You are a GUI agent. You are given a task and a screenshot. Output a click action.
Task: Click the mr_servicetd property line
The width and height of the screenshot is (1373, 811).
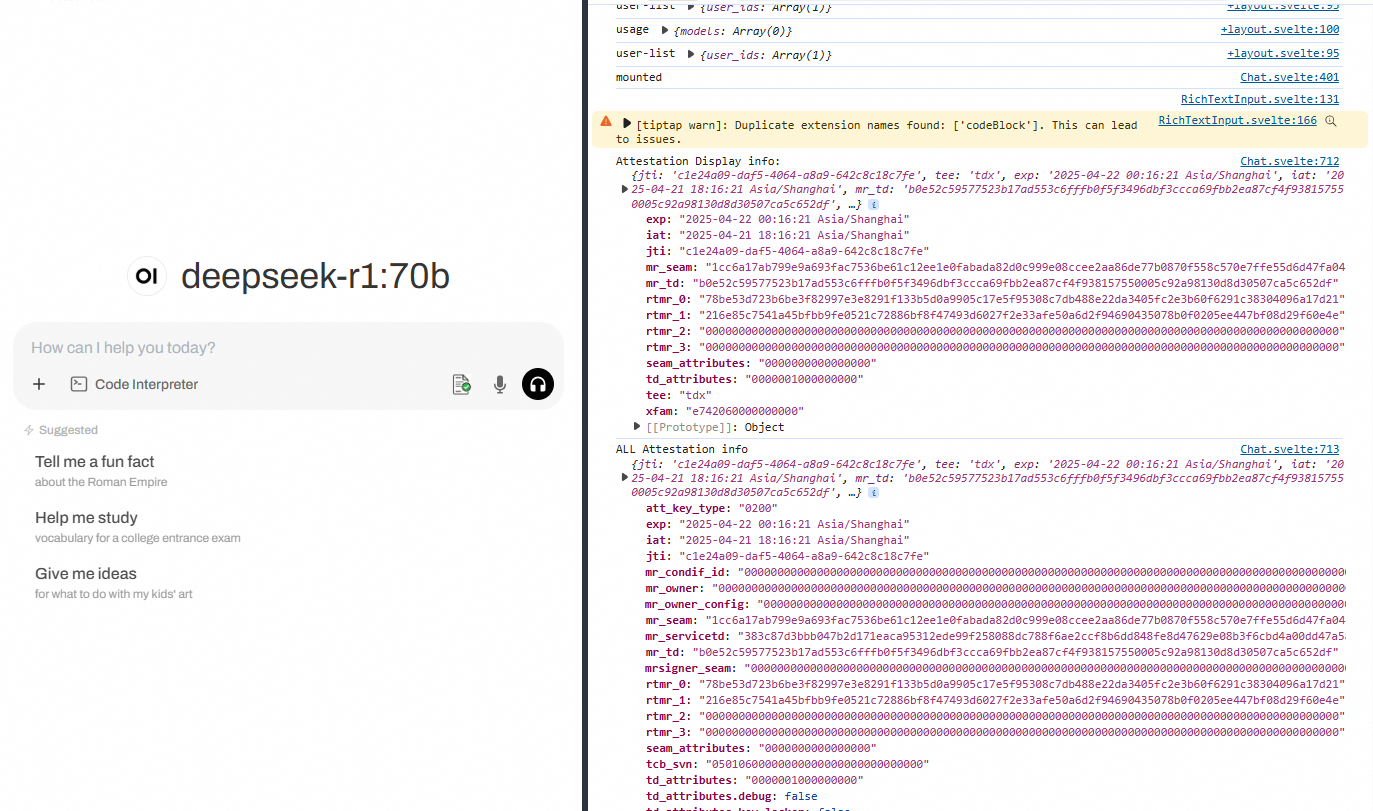995,636
